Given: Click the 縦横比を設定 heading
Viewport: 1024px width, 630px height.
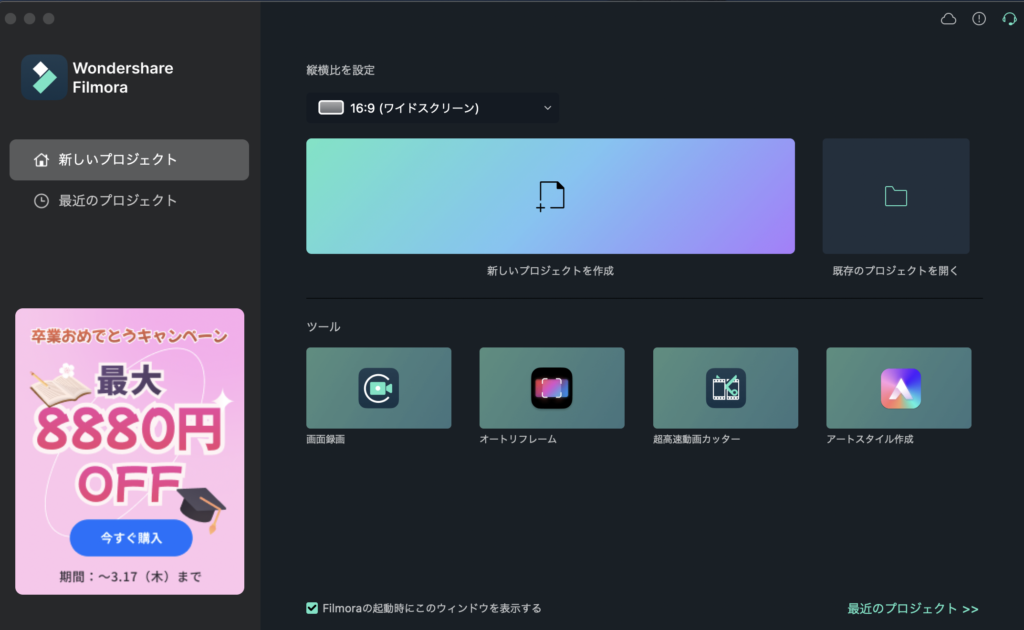Looking at the screenshot, I should pos(340,70).
